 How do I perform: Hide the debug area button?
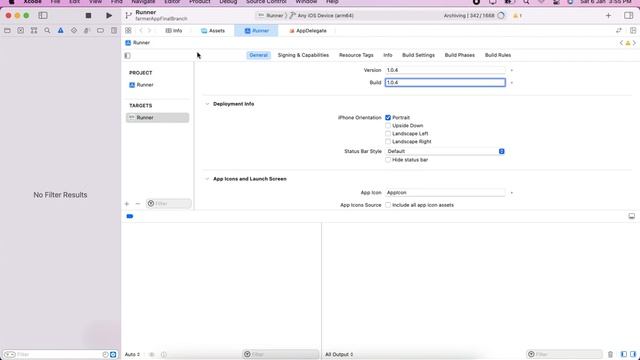coord(631,216)
